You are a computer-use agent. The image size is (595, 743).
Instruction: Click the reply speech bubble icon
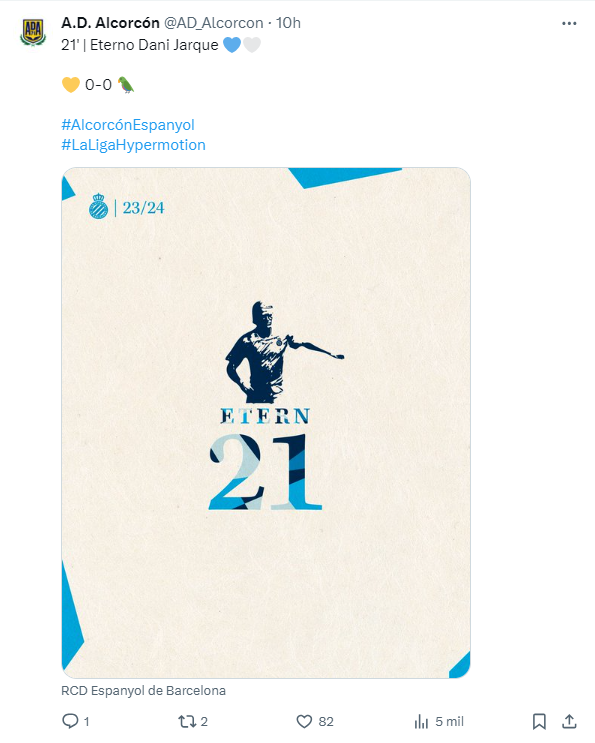[70, 721]
